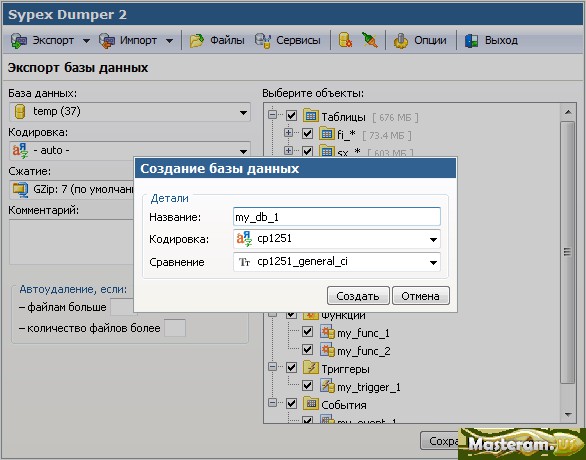Click the События folder icon
Screen dimensions: 586x460
(311, 404)
